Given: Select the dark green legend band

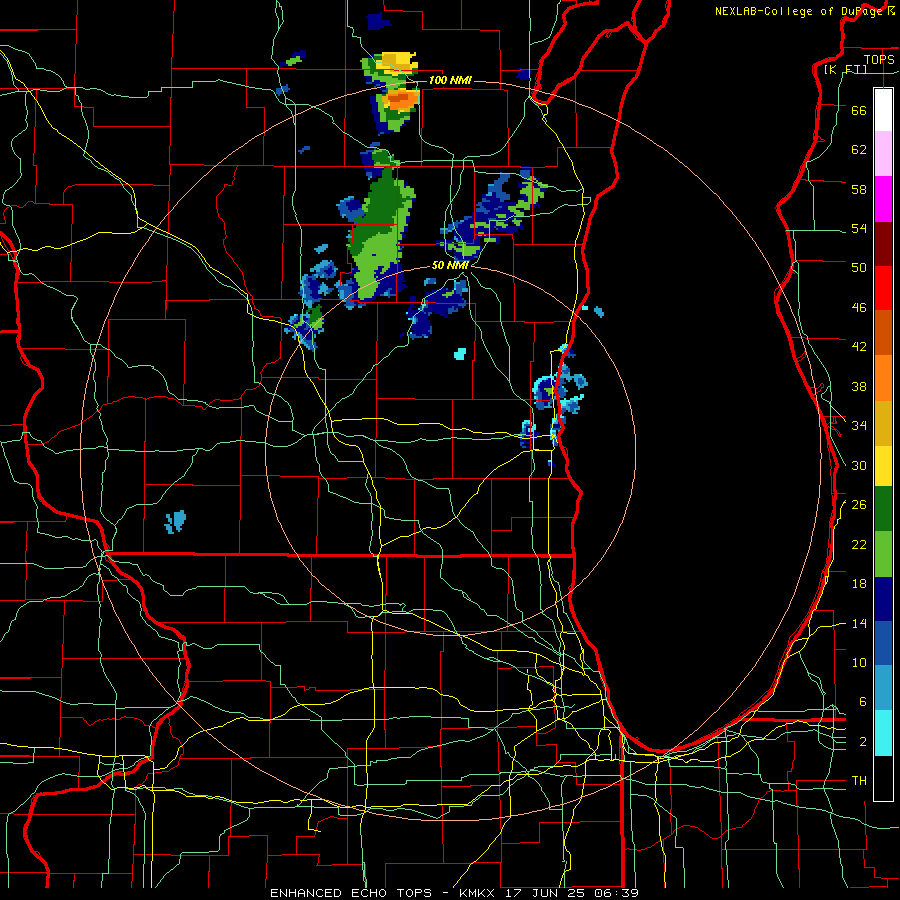Looking at the screenshot, I should 883,509.
